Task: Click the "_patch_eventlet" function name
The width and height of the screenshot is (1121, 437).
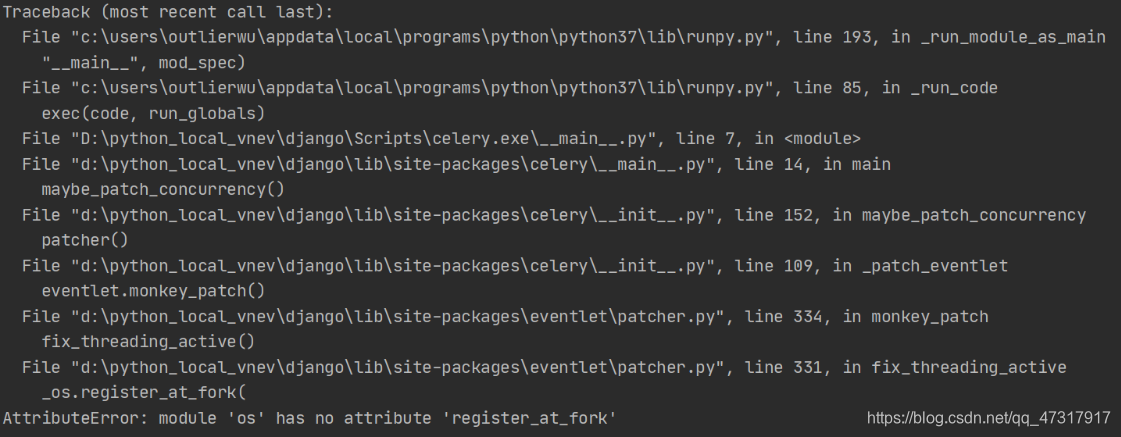Action: [934, 265]
